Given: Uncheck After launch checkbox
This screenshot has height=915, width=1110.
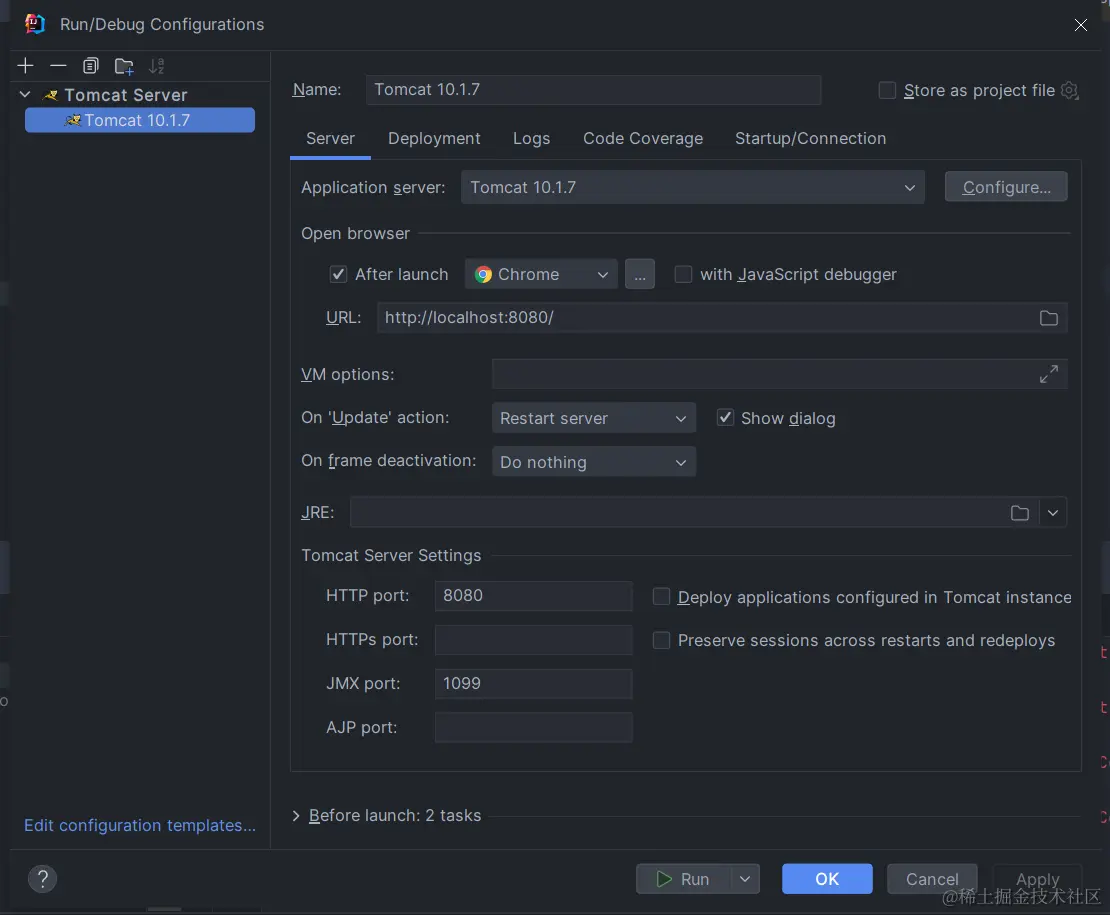Looking at the screenshot, I should (x=338, y=275).
